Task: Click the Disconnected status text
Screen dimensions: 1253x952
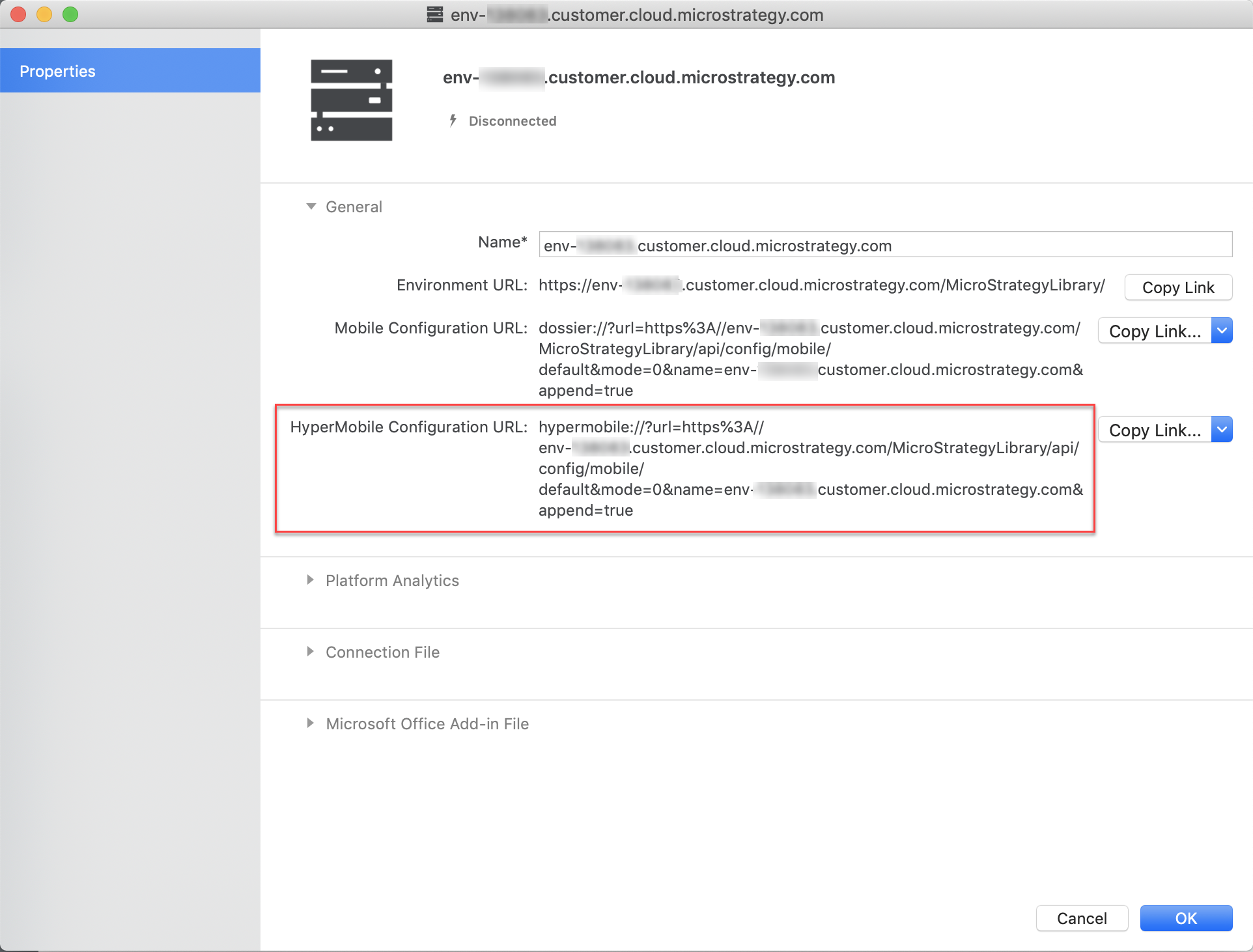Action: [513, 121]
